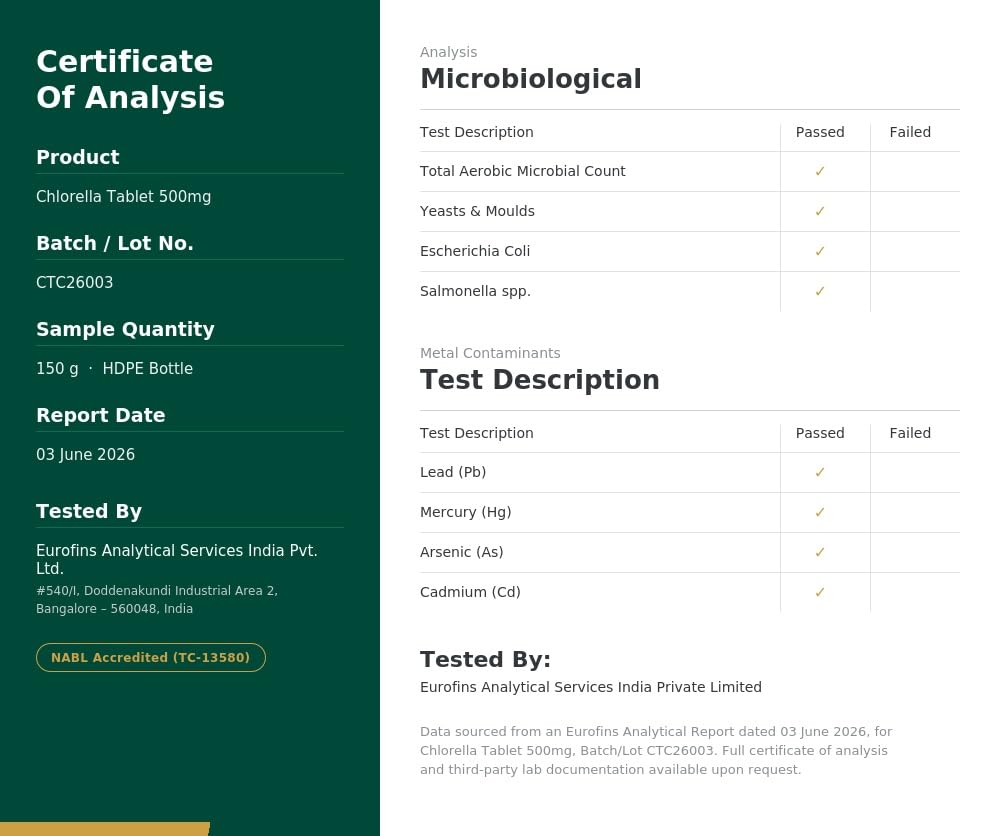The image size is (1000, 836).
Task: Click the 150 g HDPE Bottle sample quantity
Action: pos(114,369)
